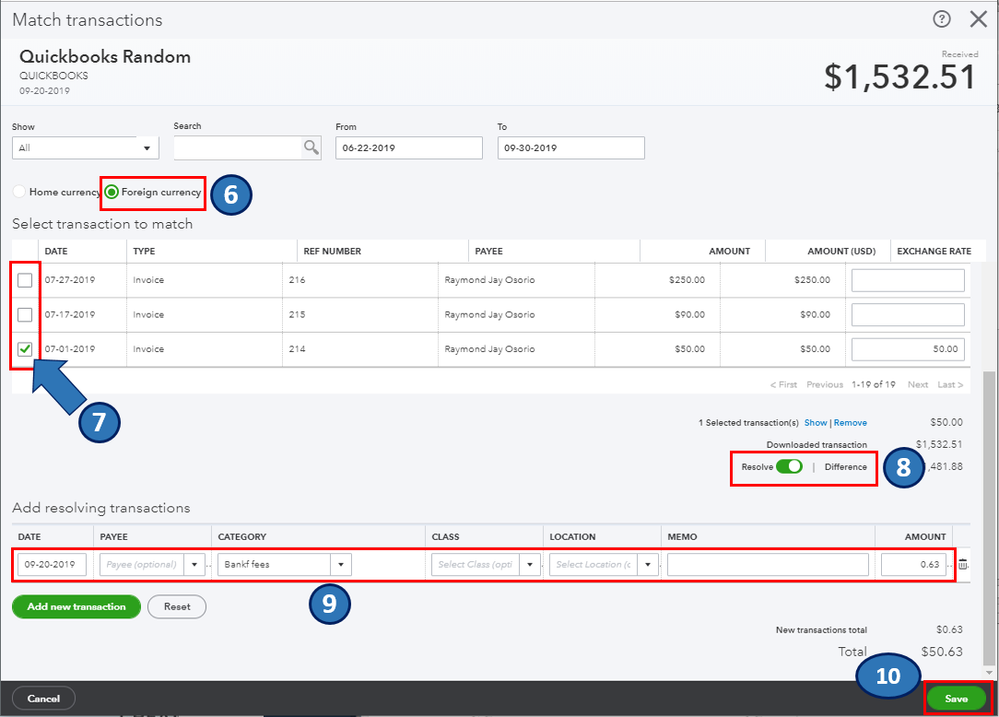Click the green Save button
The image size is (999, 717).
coord(956,699)
